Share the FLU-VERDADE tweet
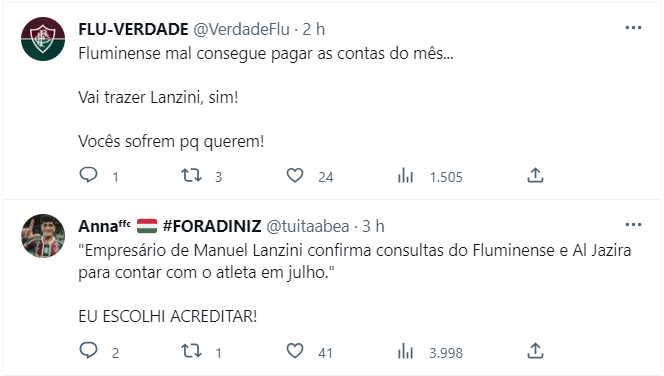This screenshot has width=664, height=376. [535, 175]
